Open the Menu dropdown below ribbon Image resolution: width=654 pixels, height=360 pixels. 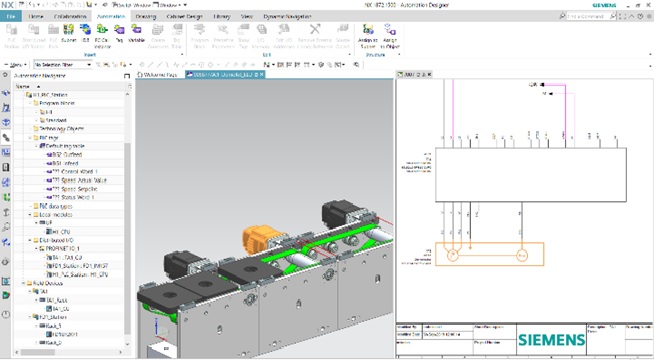tap(15, 65)
